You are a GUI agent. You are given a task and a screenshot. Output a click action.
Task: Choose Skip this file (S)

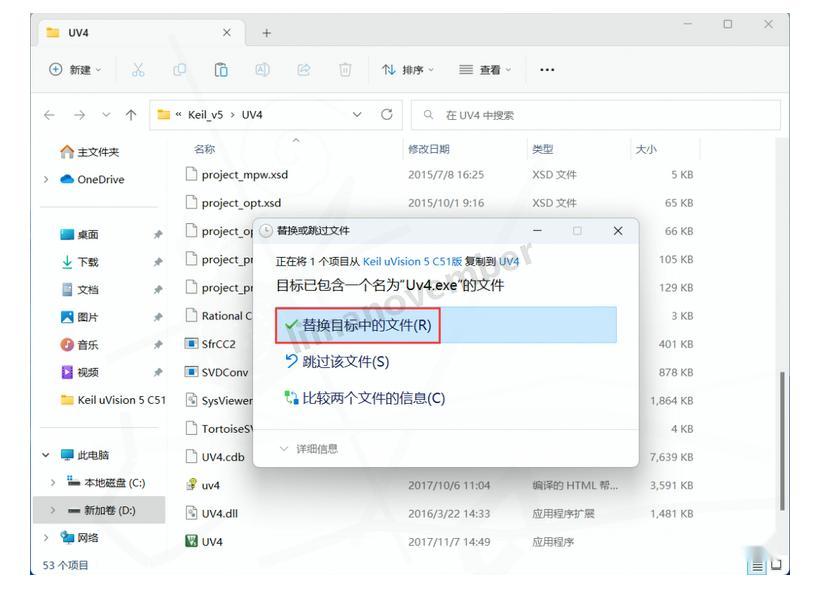click(x=337, y=361)
